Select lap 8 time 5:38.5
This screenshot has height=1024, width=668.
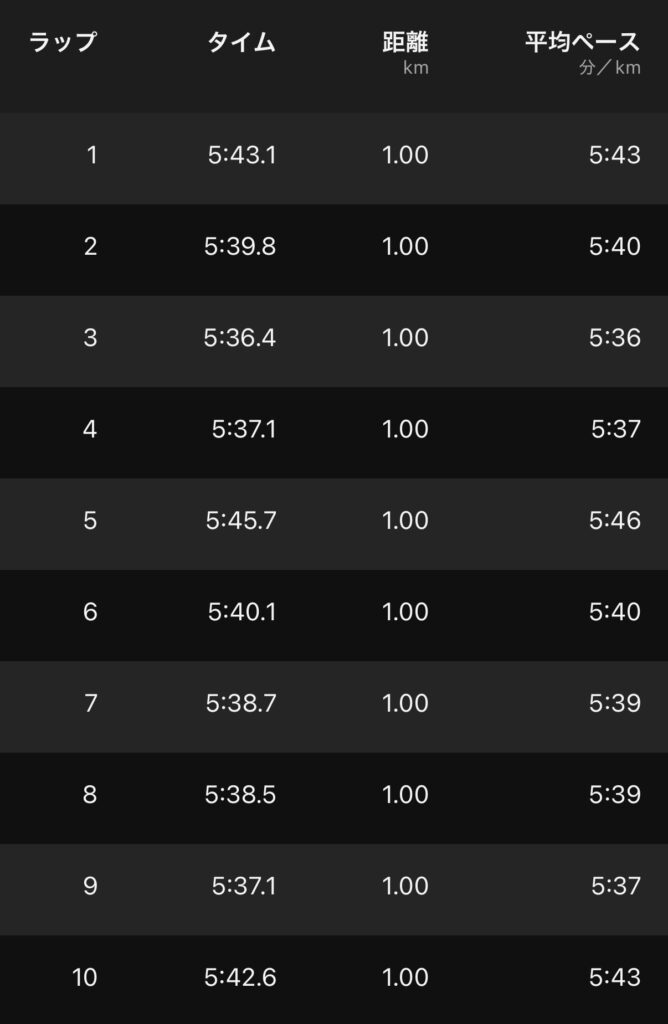click(241, 795)
